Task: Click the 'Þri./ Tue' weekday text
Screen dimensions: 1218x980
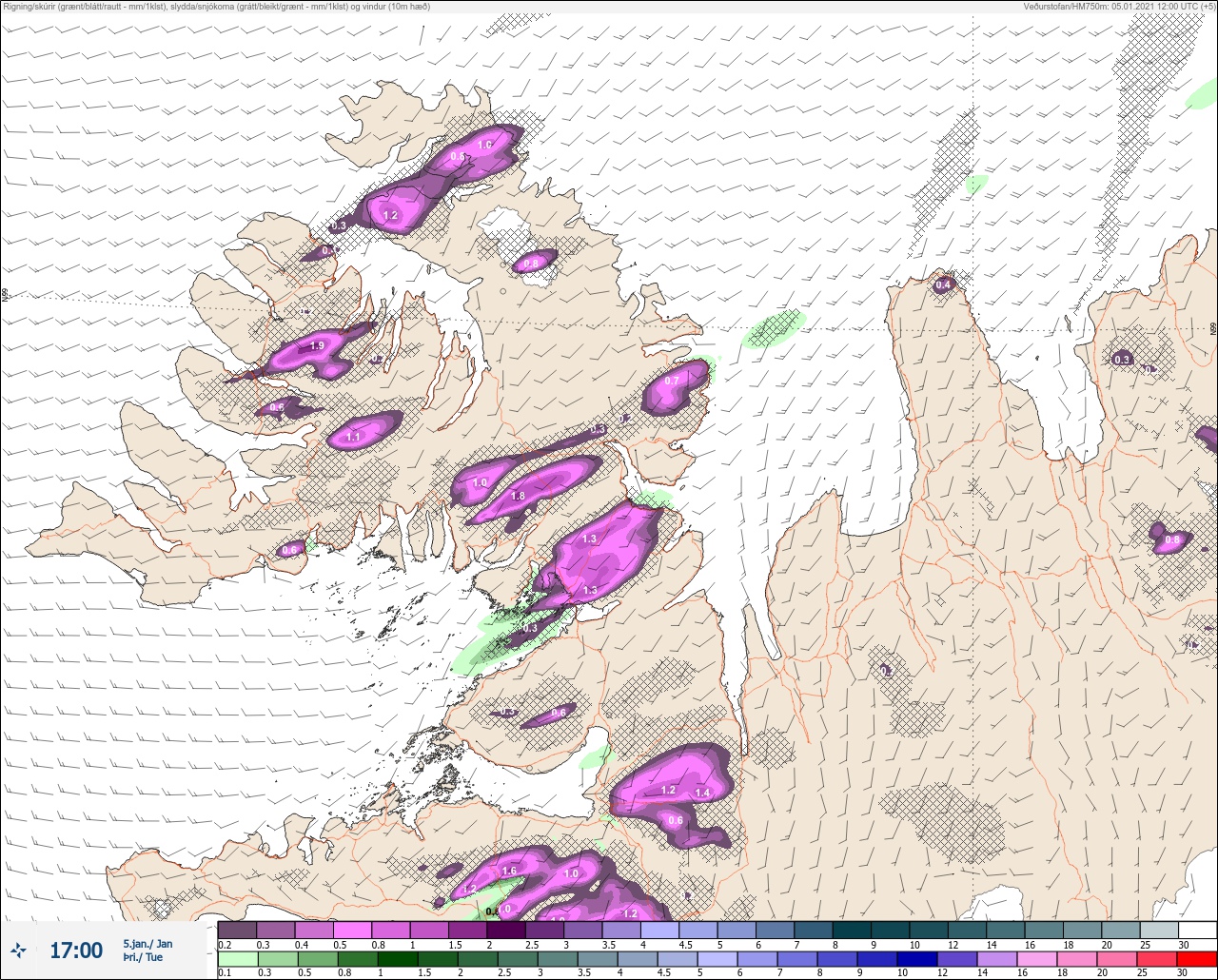Action: point(143,957)
